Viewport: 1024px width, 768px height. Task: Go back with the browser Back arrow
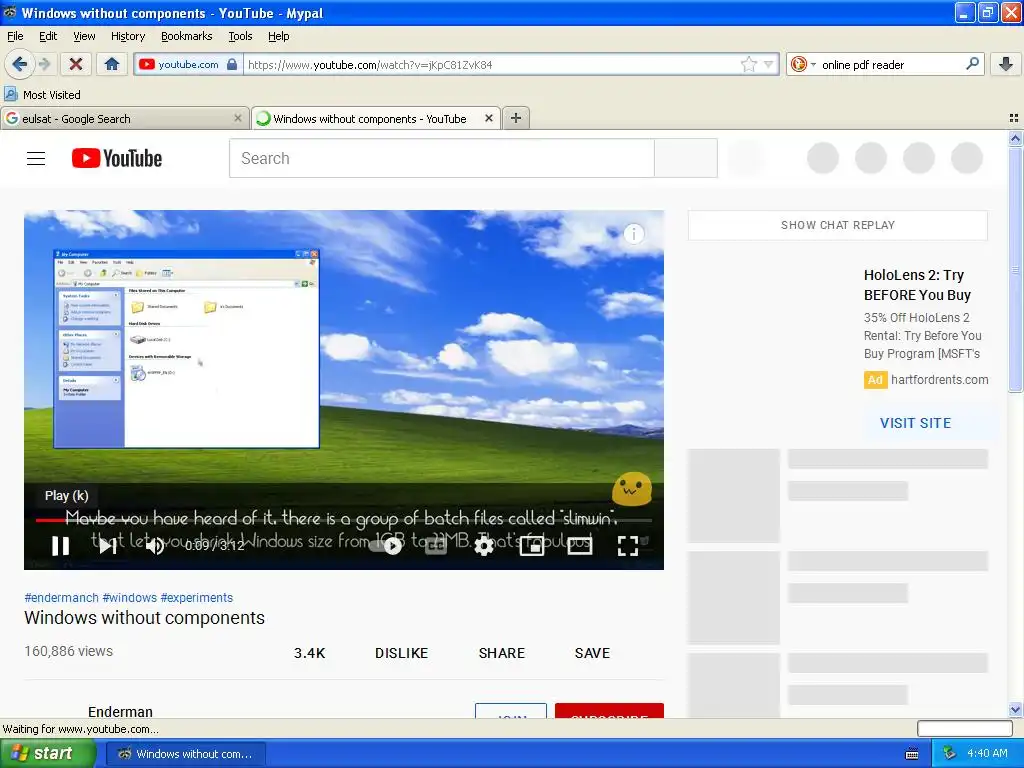click(19, 64)
